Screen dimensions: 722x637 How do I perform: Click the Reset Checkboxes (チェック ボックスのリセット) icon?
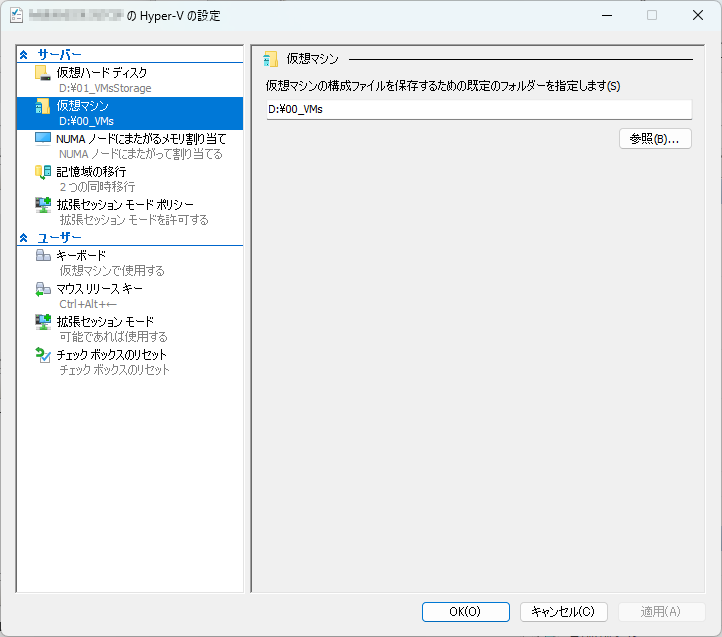42,355
